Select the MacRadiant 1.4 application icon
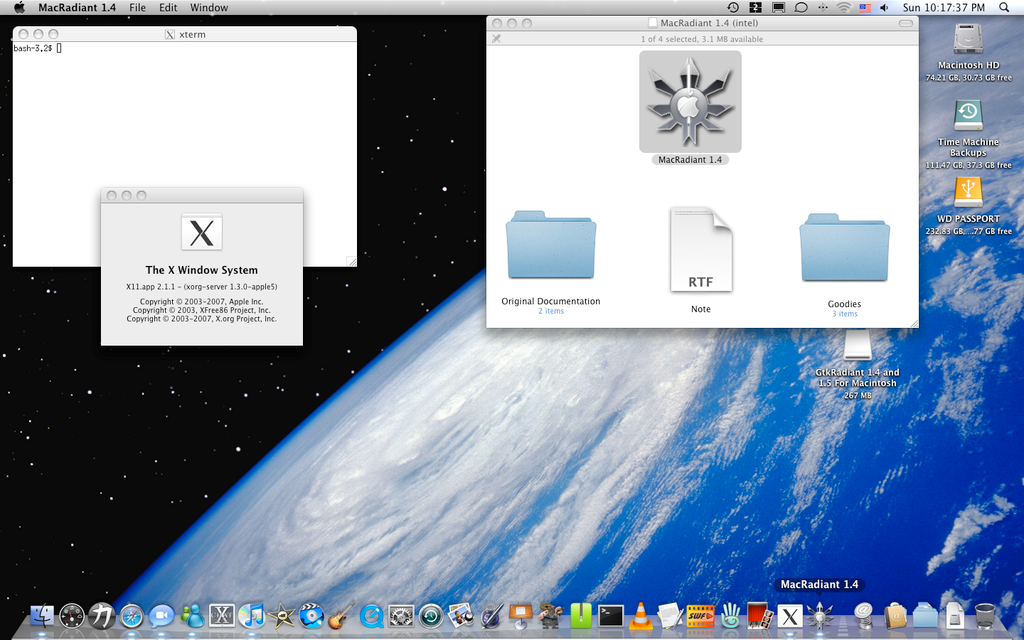 (x=690, y=102)
